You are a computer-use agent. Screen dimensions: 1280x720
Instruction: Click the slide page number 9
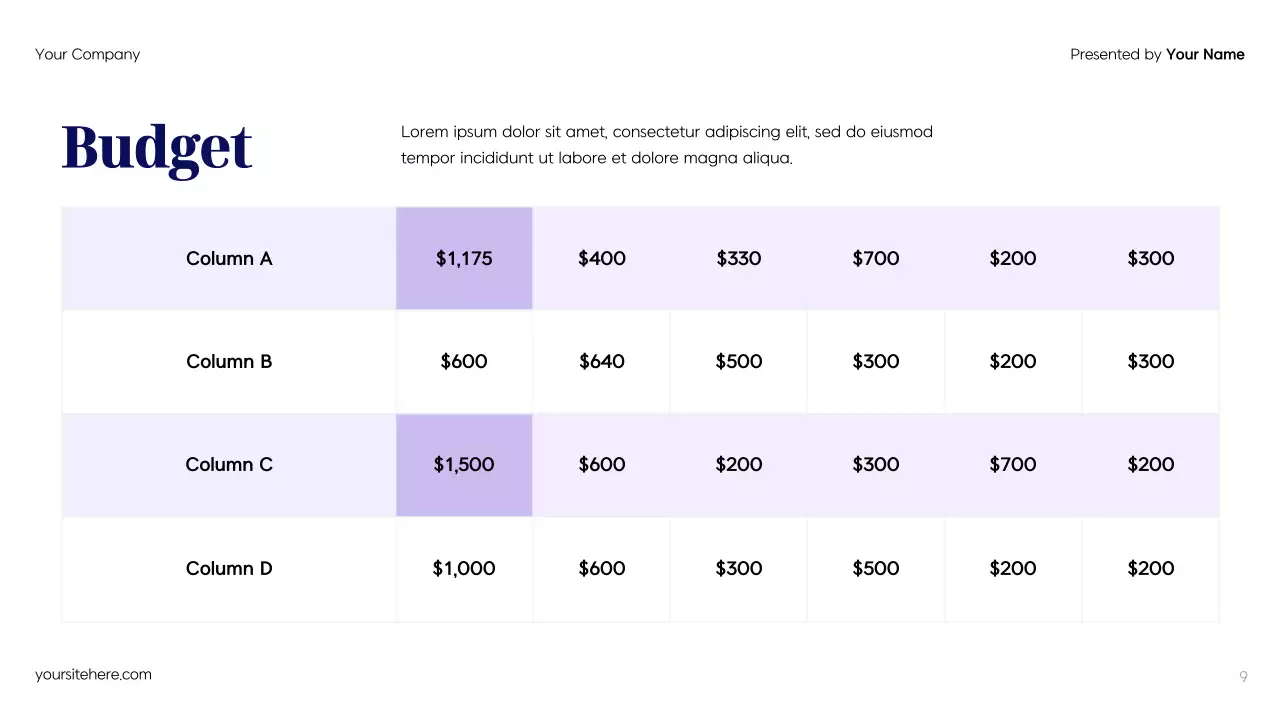pos(1243,677)
